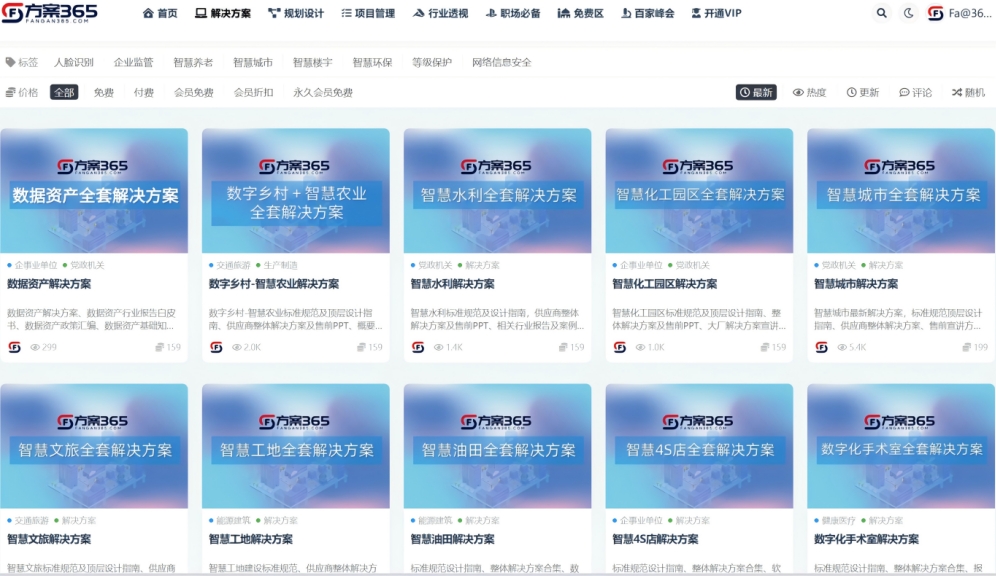The image size is (996, 576).
Task: Sort by 更新 updated
Action: click(863, 92)
